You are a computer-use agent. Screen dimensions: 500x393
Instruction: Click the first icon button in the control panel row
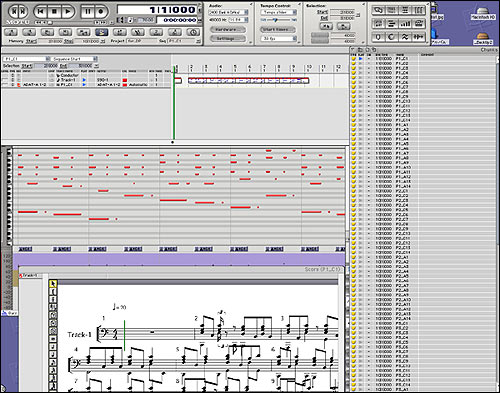11,32
